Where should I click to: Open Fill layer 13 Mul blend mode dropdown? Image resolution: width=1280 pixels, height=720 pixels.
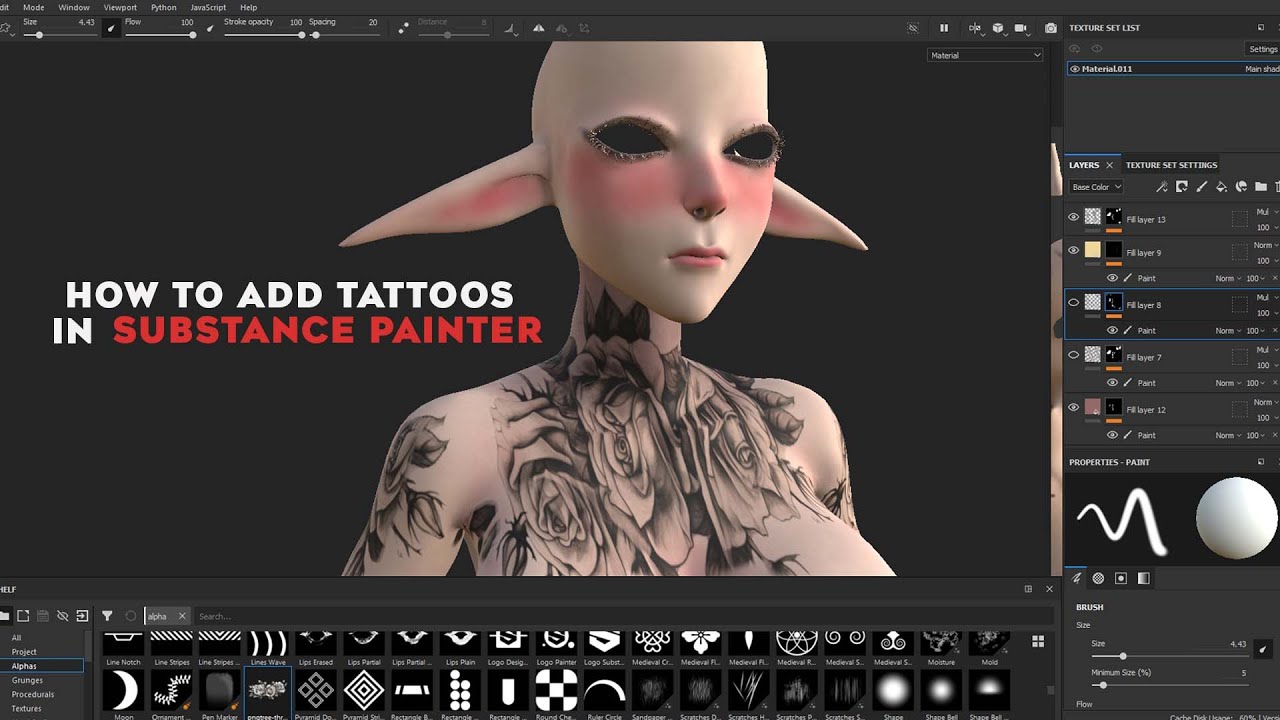tap(1265, 212)
